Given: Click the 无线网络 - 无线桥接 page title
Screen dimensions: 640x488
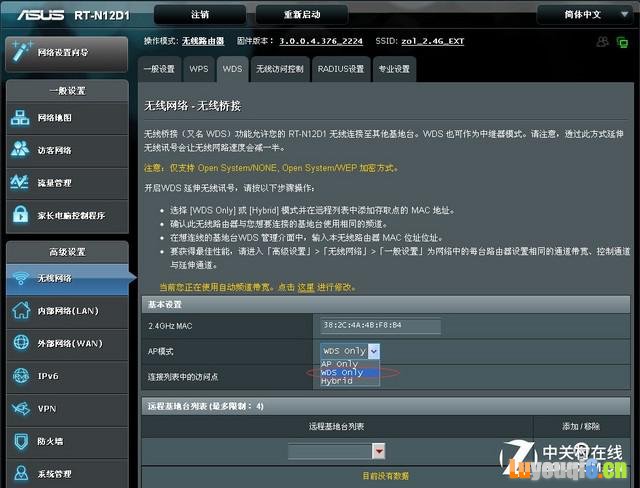Looking at the screenshot, I should 193,106.
